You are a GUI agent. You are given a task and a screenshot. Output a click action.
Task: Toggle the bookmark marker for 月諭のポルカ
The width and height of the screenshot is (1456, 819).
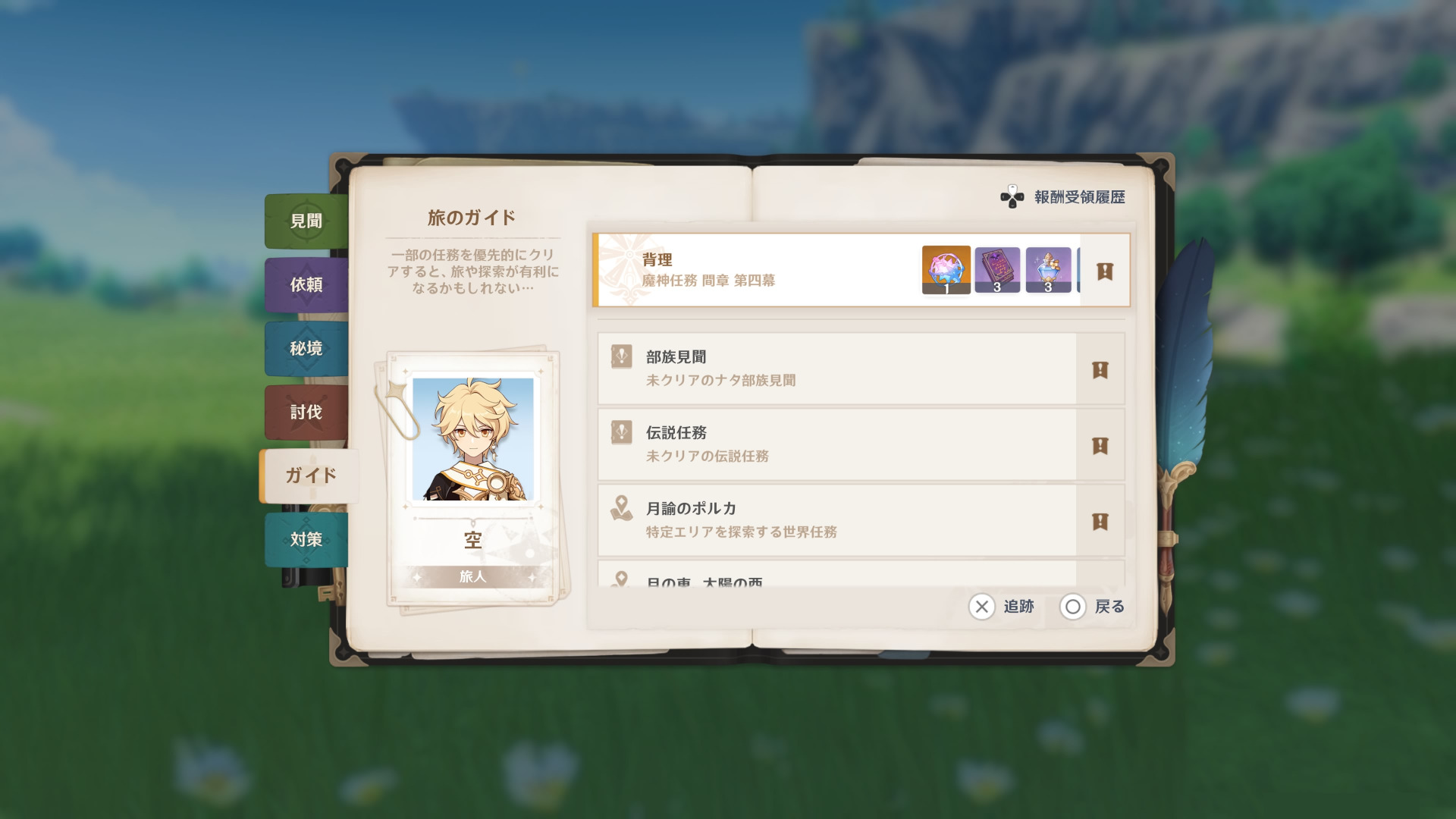point(1100,521)
